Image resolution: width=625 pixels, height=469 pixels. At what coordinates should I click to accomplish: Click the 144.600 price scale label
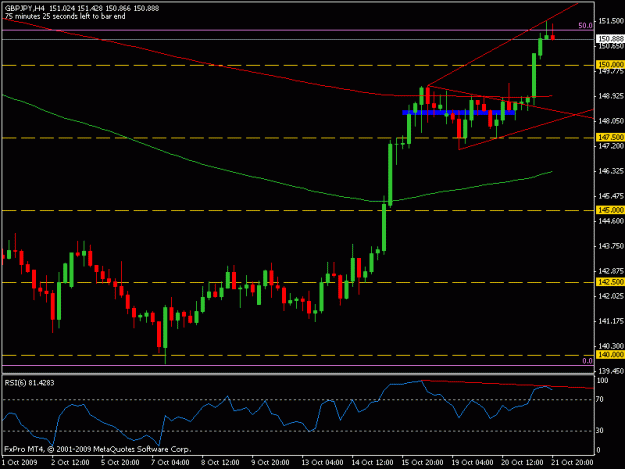point(611,221)
